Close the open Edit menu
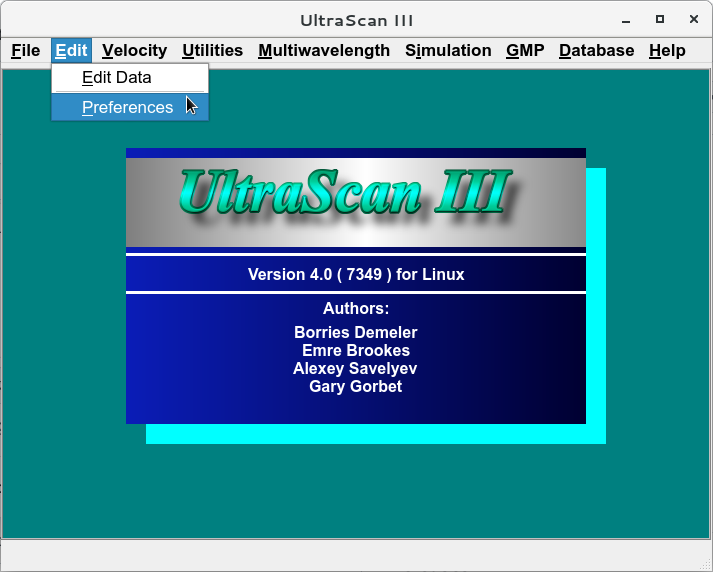Image resolution: width=713 pixels, height=572 pixels. (x=71, y=50)
